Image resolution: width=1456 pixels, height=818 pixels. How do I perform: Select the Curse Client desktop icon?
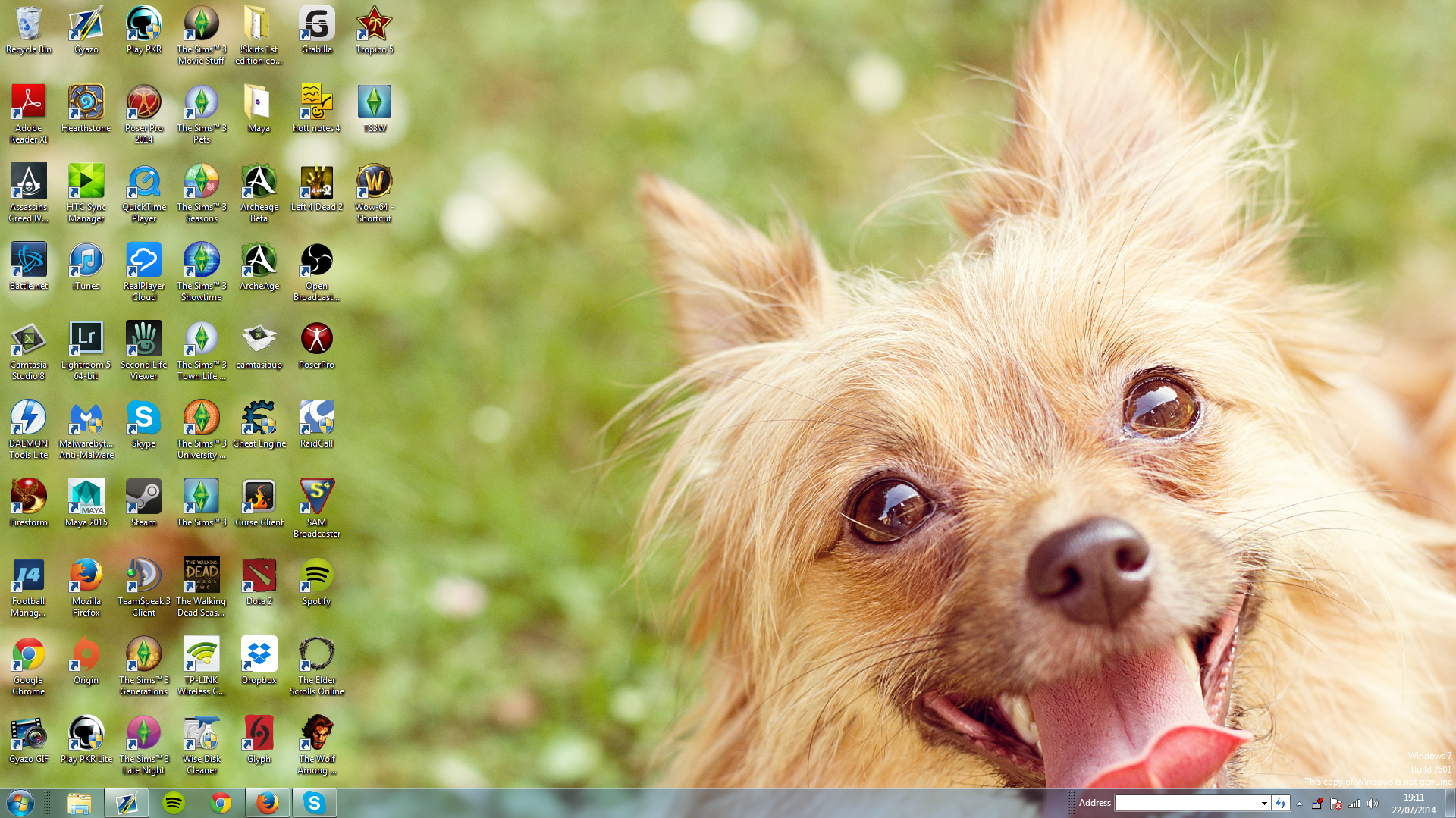pos(259,503)
